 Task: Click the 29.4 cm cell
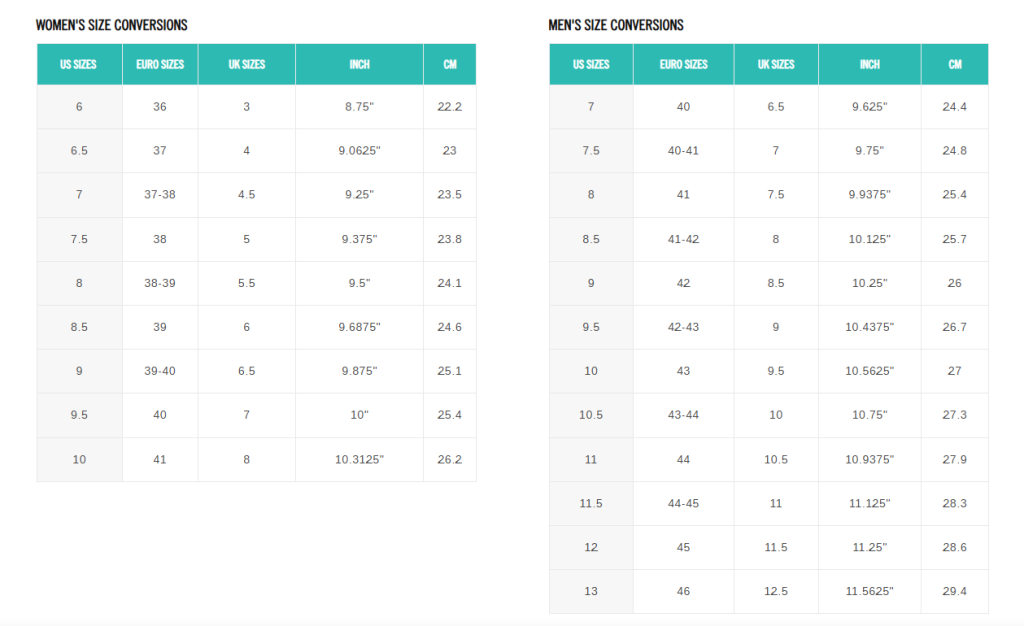click(954, 591)
